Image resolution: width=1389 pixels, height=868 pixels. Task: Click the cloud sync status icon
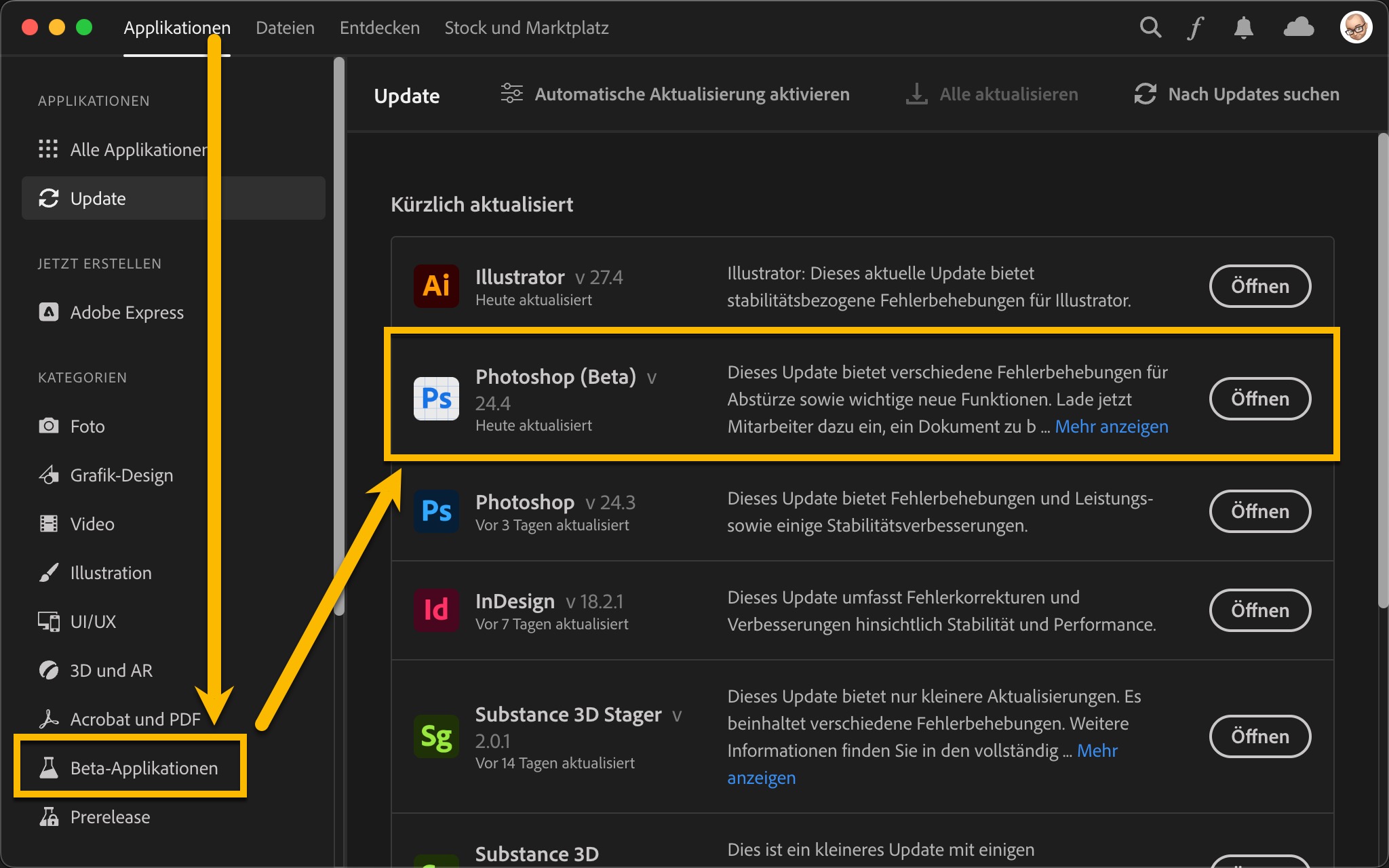pyautogui.click(x=1298, y=28)
